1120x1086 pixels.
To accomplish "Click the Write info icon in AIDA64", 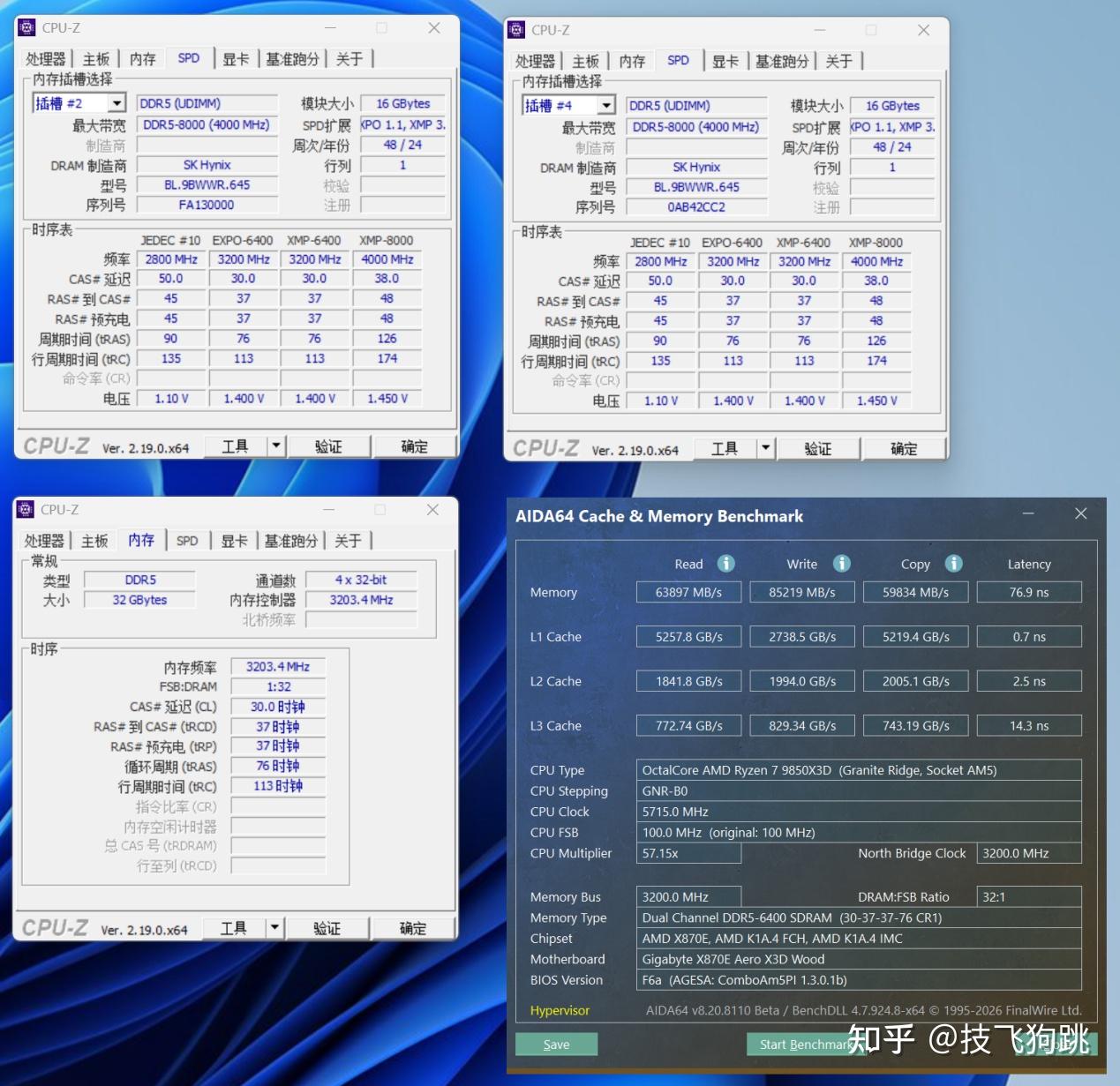I will pos(841,564).
